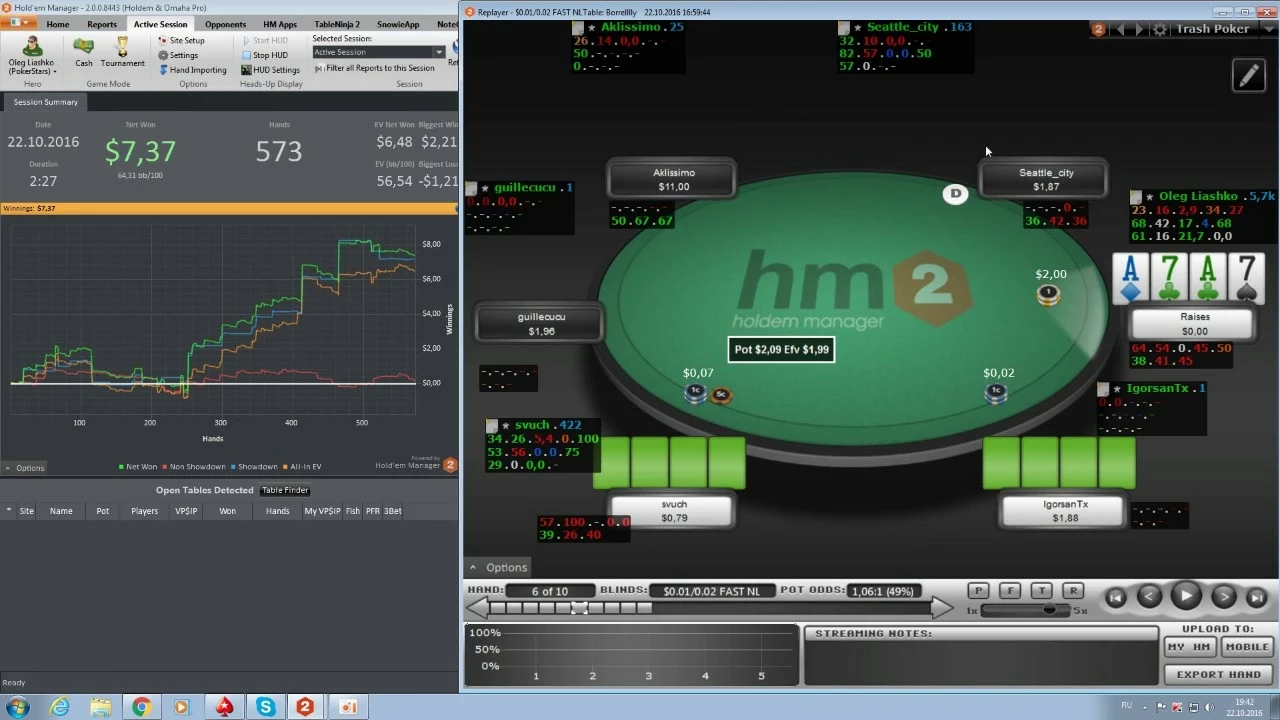Toggle Showdown graph line
This screenshot has height=720, width=1280.
point(254,467)
